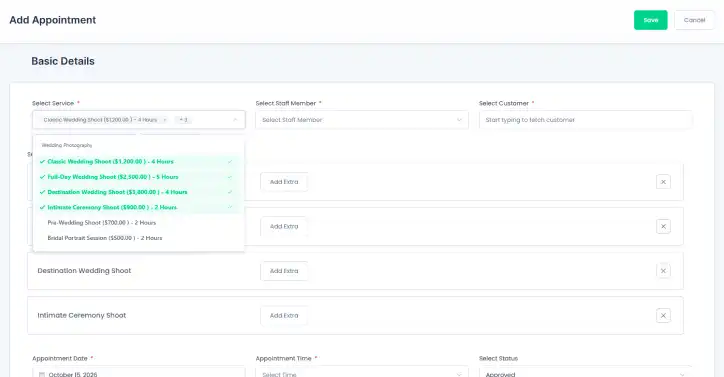Remove the second service row with X icon
This screenshot has width=724, height=377.
coord(663,226)
